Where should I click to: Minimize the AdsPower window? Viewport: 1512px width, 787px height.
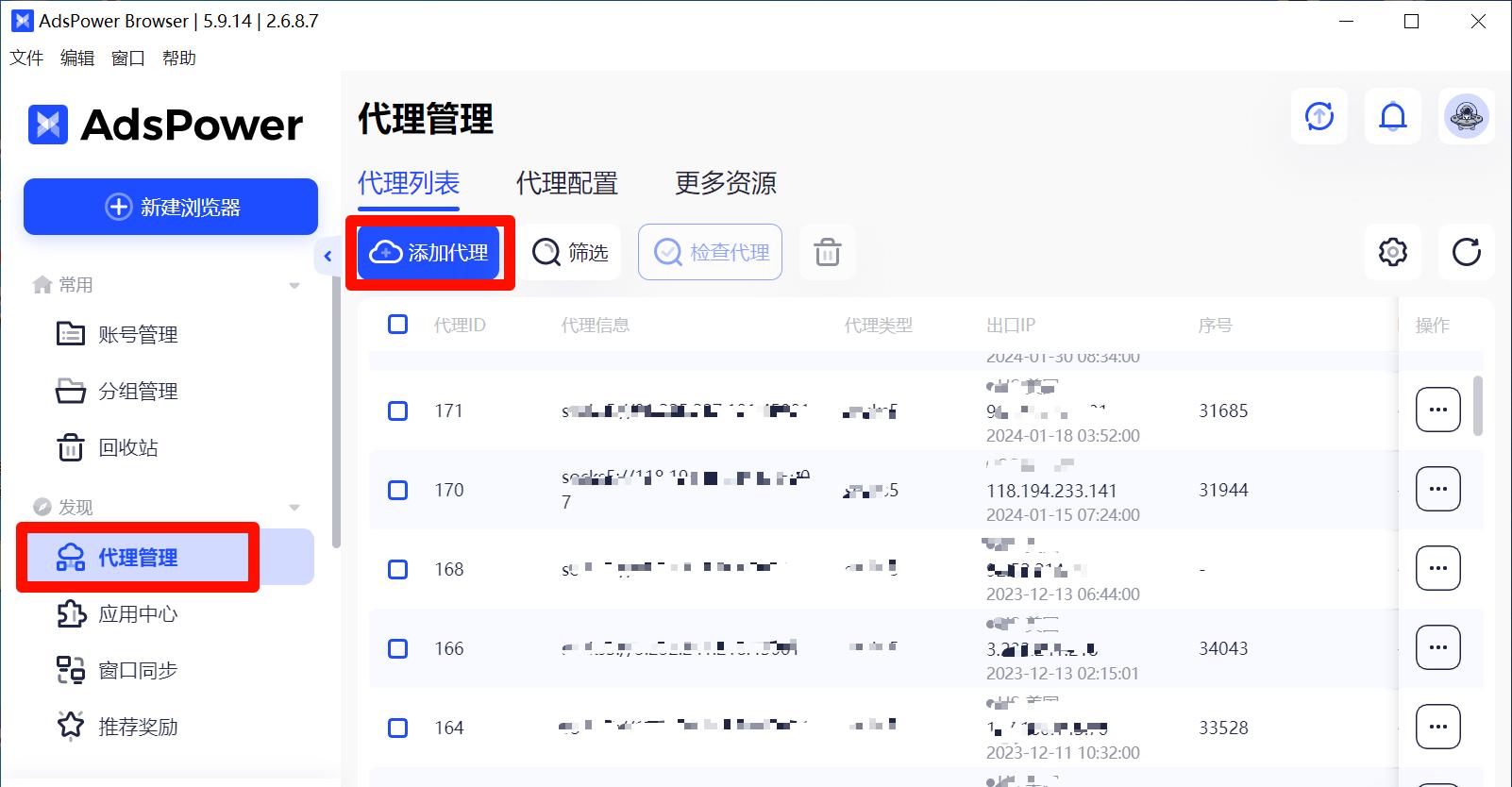pyautogui.click(x=1347, y=21)
